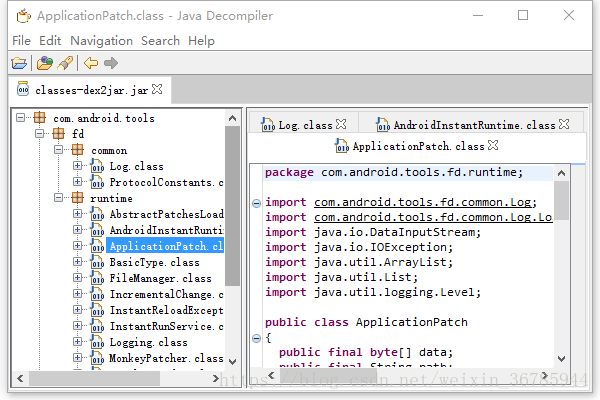Click the code editor scroll down arrow
This screenshot has height=400, width=600.
561,359
